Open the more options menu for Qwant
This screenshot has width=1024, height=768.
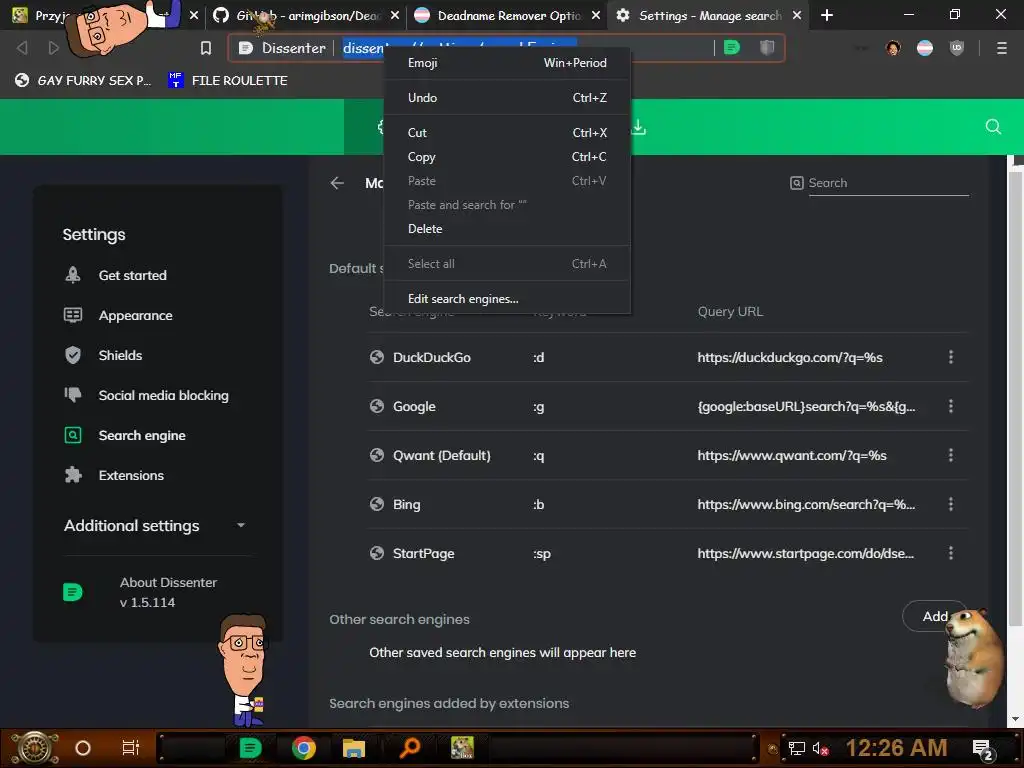coord(951,455)
